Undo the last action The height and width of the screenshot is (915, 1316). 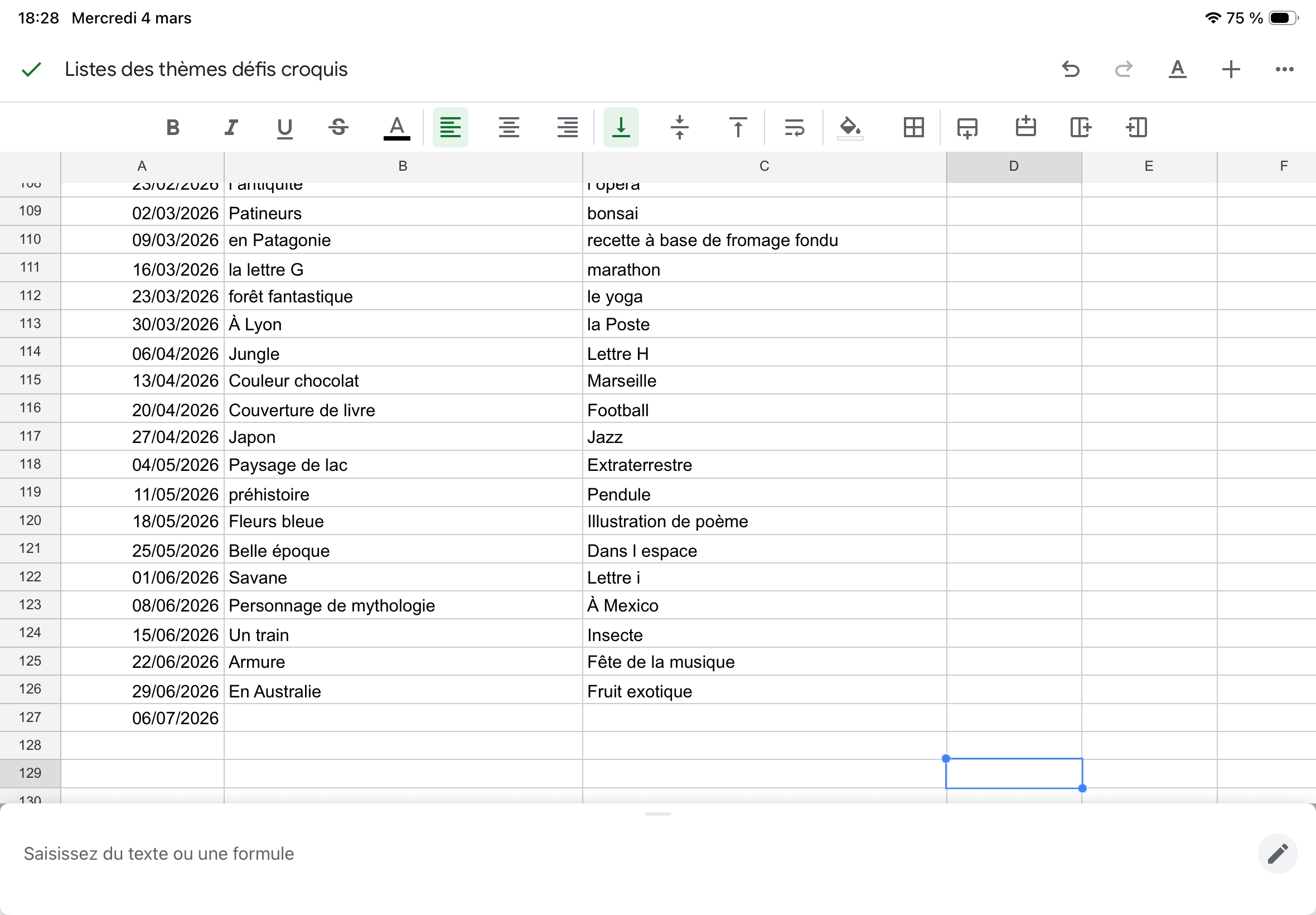(x=1070, y=69)
